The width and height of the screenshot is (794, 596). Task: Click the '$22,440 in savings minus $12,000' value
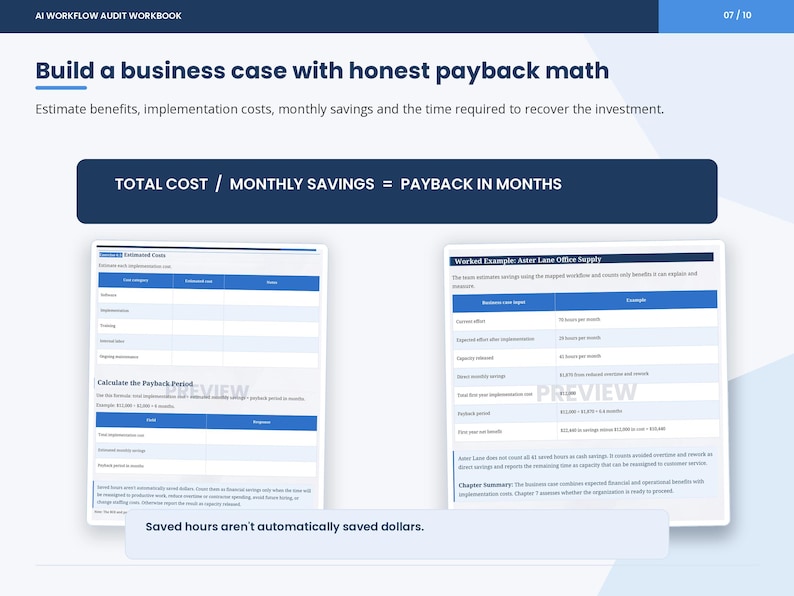(613, 429)
